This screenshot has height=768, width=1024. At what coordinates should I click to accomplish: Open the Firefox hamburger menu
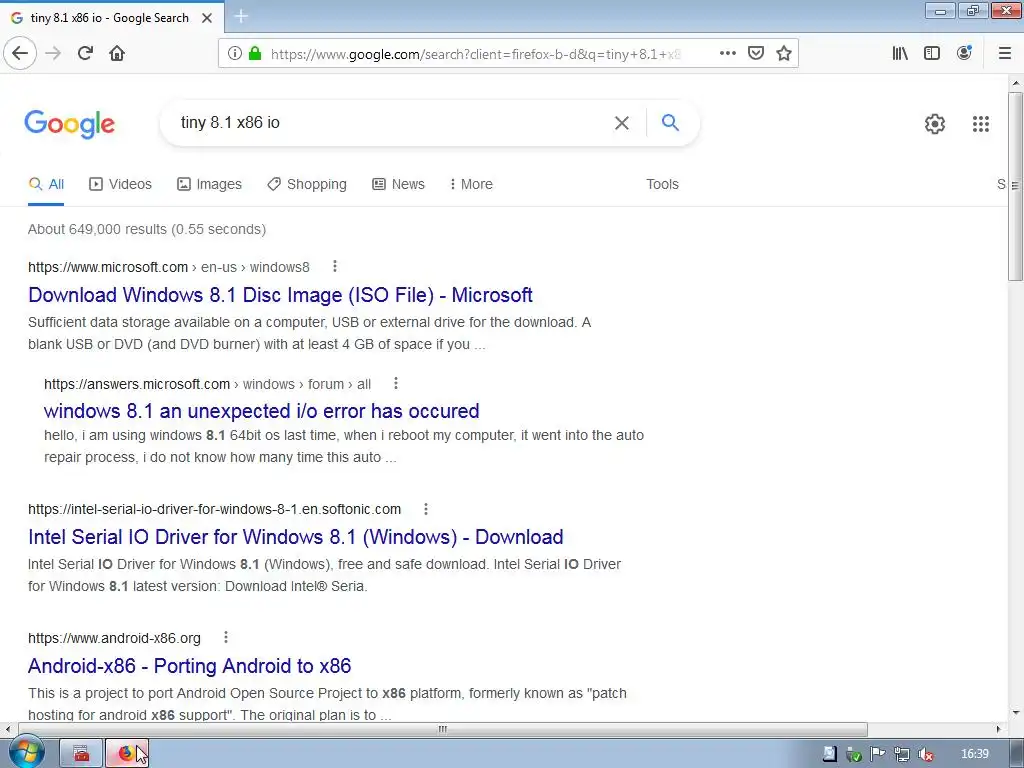point(1004,53)
